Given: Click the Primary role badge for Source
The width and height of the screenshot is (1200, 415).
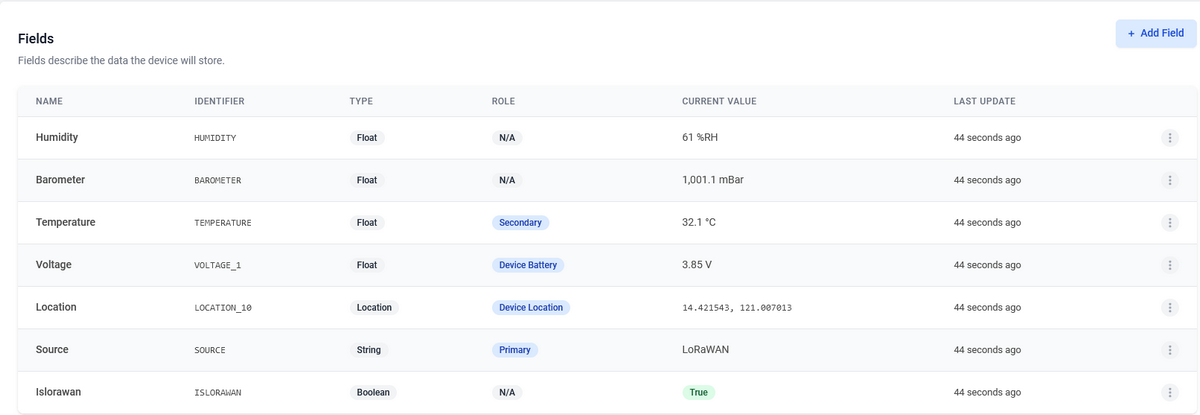Looking at the screenshot, I should tap(515, 350).
